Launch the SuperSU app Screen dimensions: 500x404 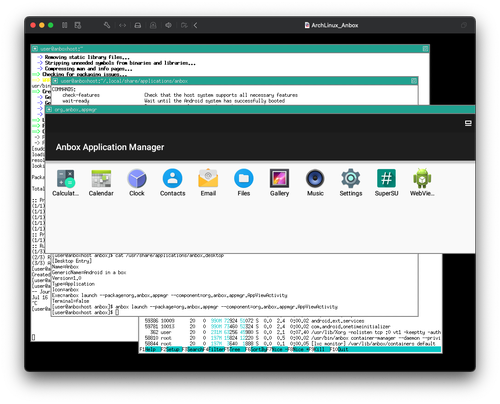pos(386,183)
